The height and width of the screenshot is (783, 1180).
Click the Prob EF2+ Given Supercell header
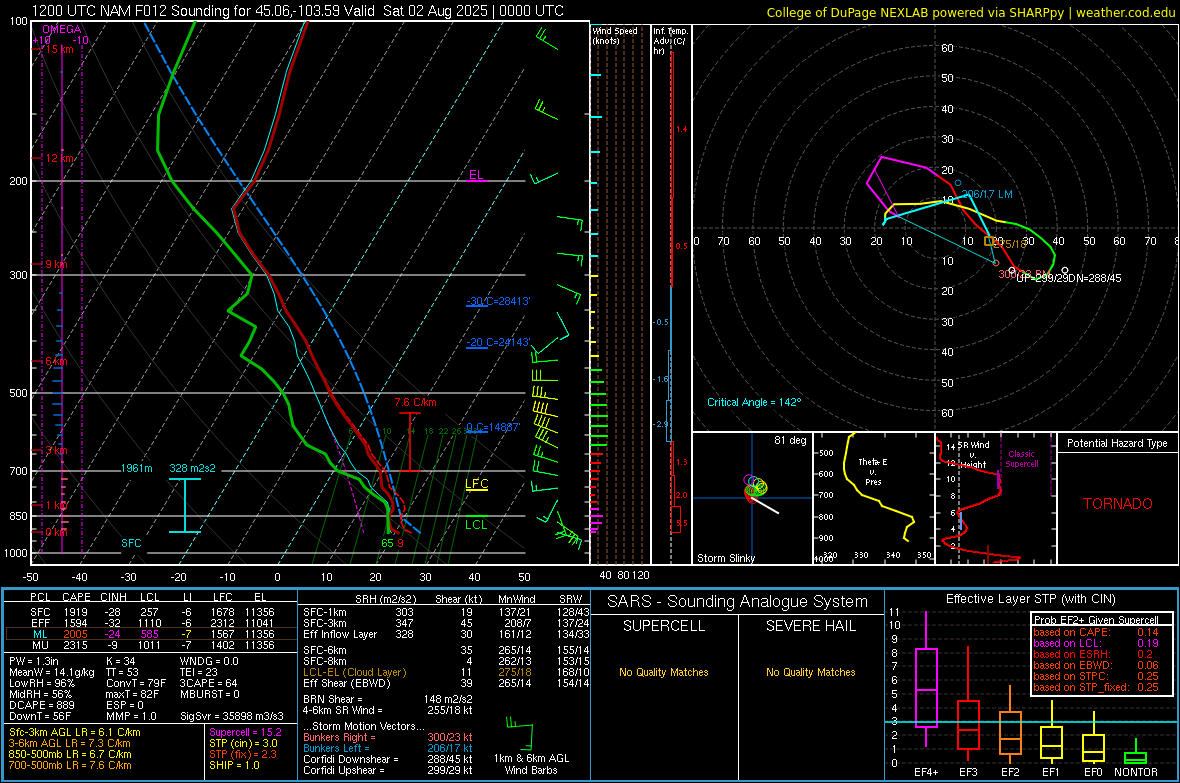[x=1096, y=620]
